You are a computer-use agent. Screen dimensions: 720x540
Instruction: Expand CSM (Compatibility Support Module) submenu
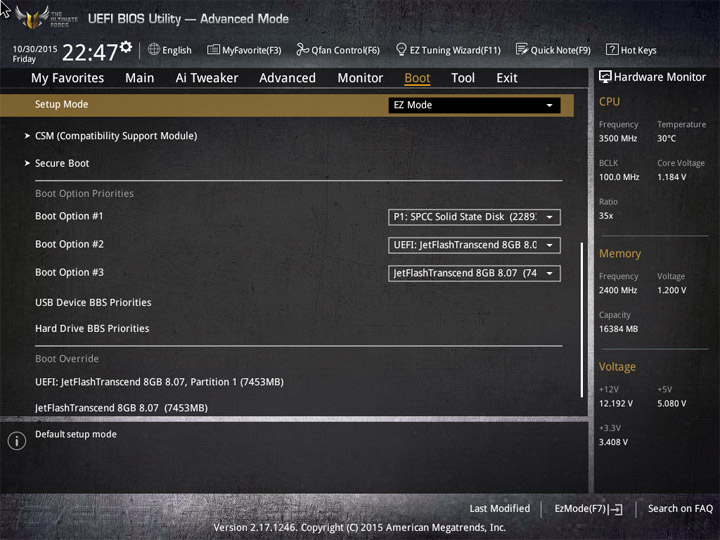tap(116, 136)
